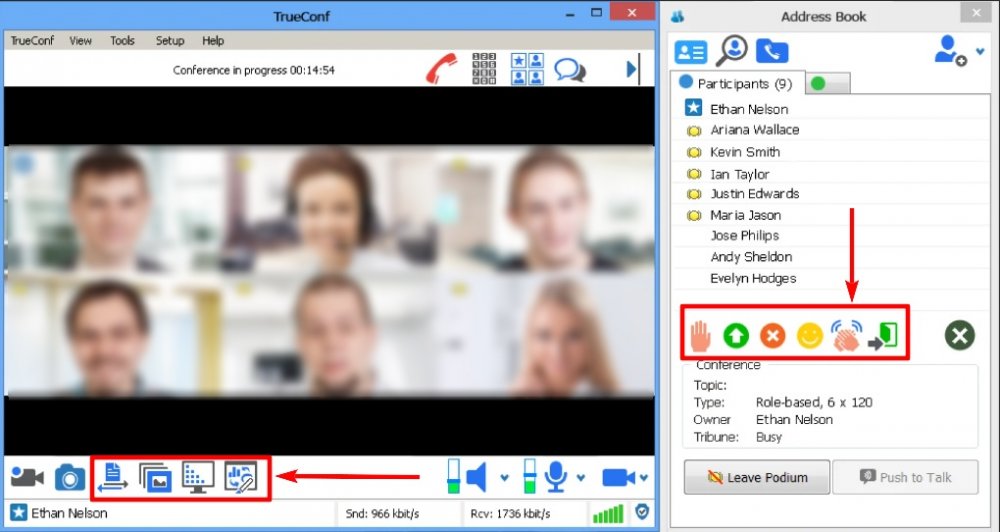Expand the microphone options dropdown arrow
Viewport: 1000px width, 532px height.
pyautogui.click(x=581, y=478)
